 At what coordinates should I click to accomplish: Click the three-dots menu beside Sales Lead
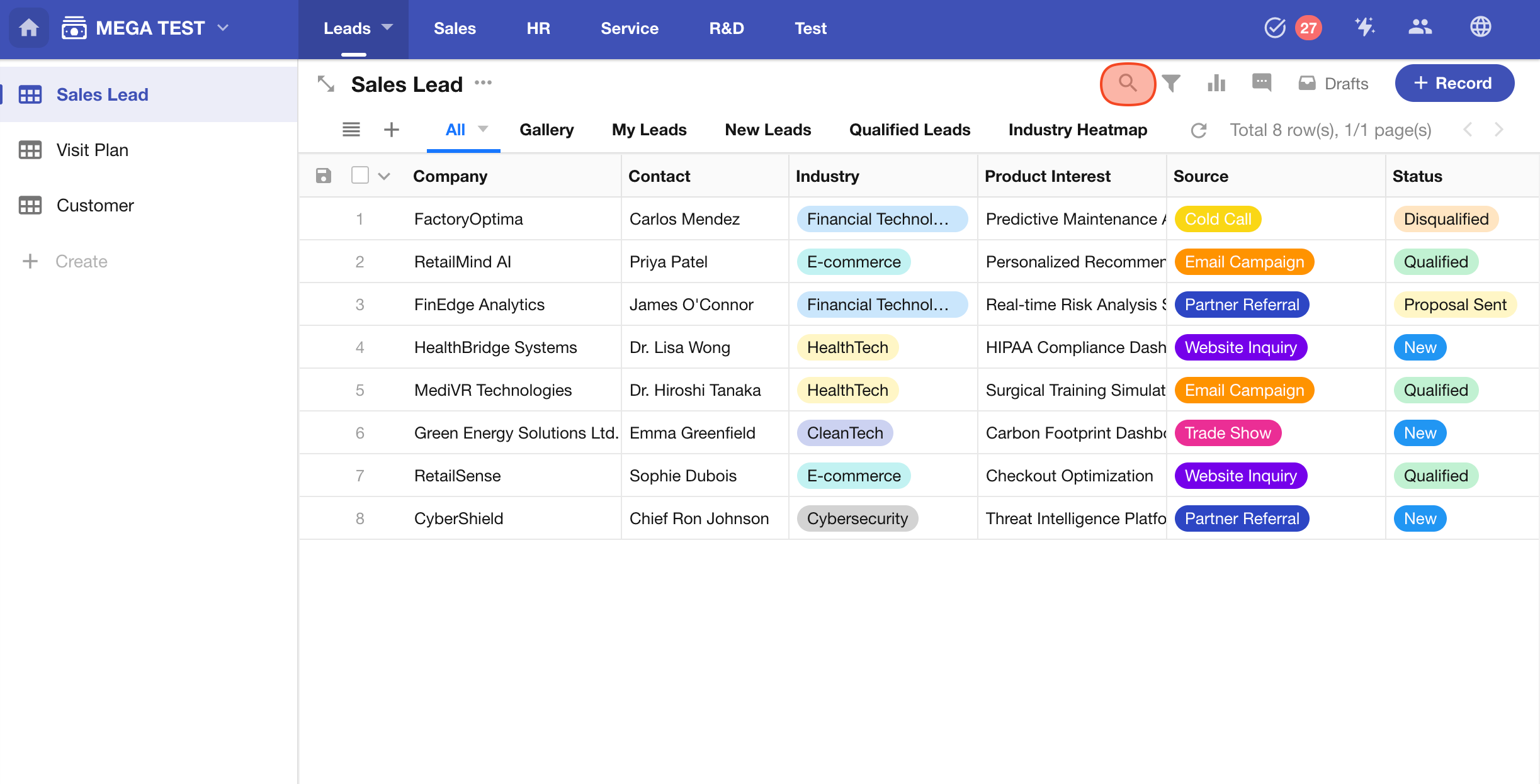coord(483,83)
